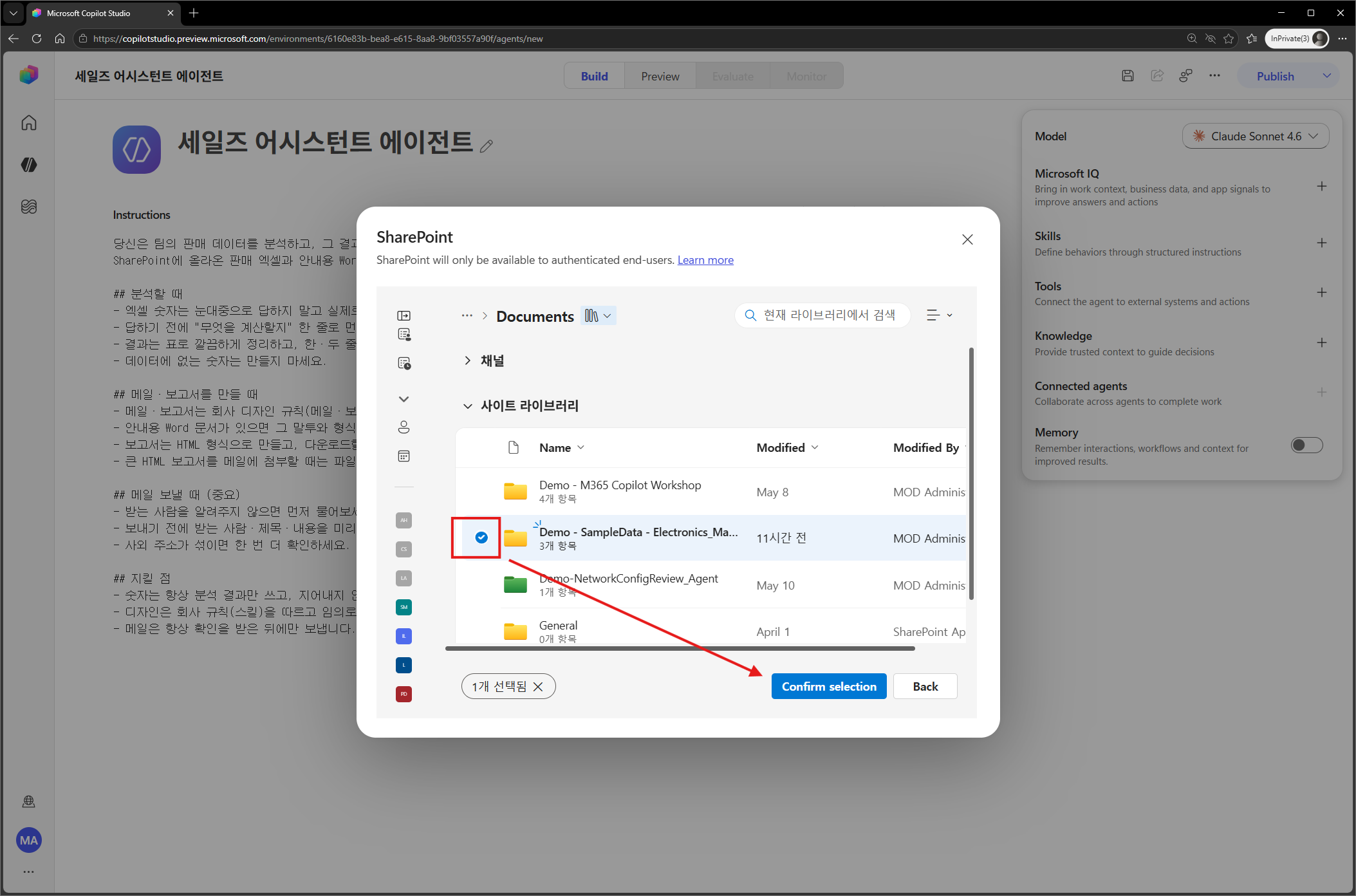
Task: Click the Back button in the dialog
Action: (x=925, y=686)
